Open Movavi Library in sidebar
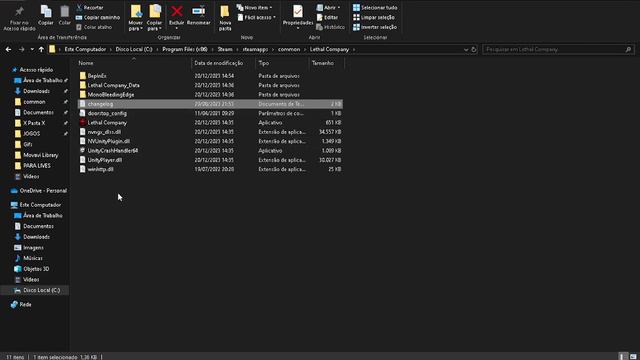This screenshot has width=640, height=360. pos(40,155)
